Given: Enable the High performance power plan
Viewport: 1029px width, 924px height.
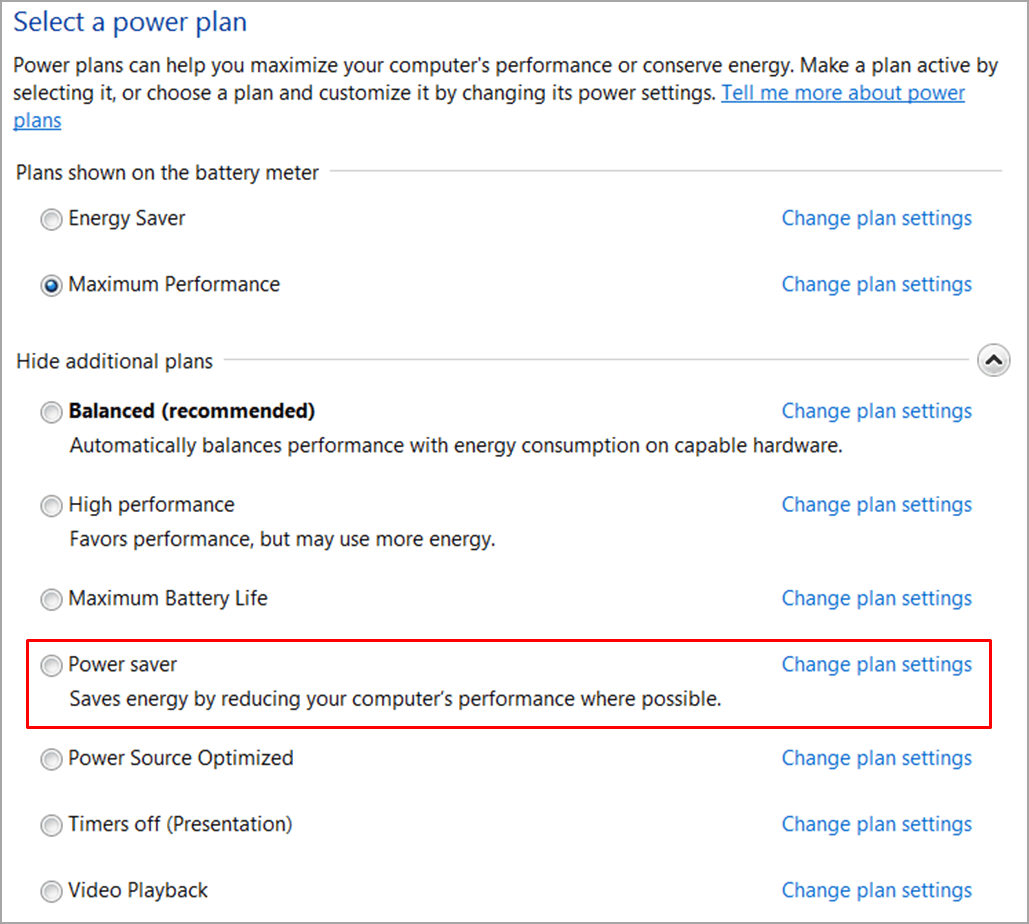Looking at the screenshot, I should [x=51, y=506].
